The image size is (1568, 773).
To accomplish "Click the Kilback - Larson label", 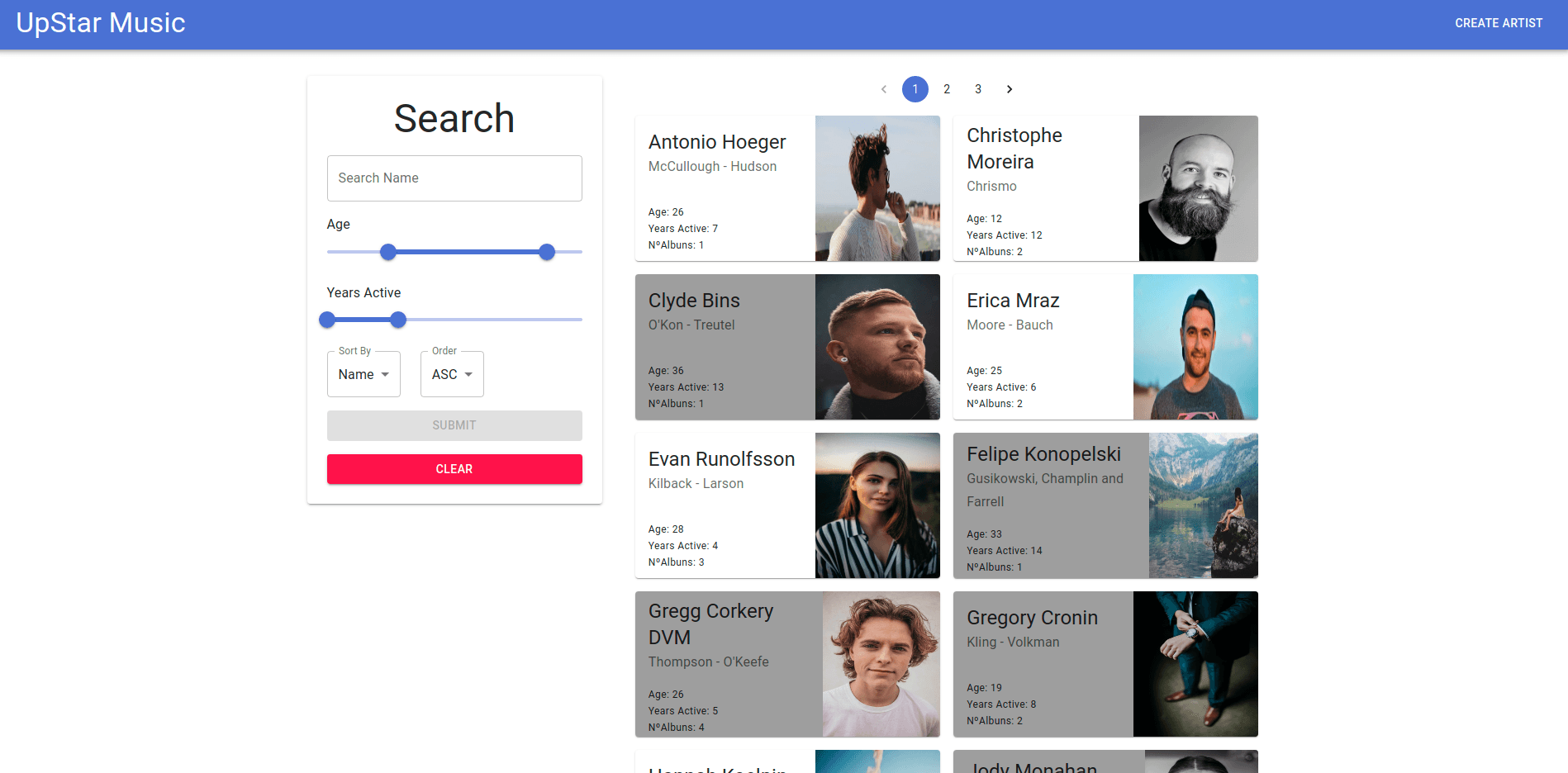I will pyautogui.click(x=696, y=484).
